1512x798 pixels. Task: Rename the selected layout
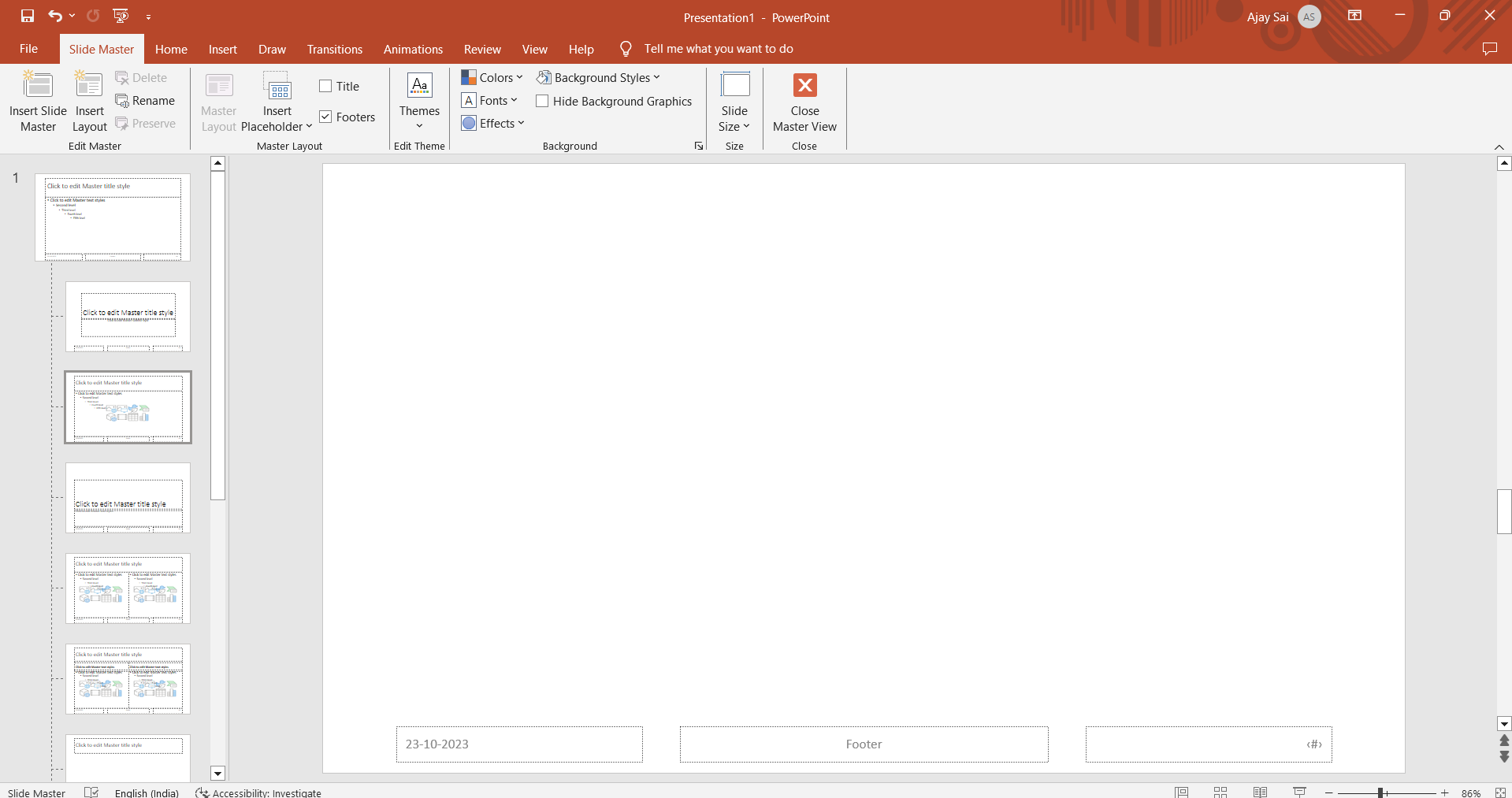tap(145, 101)
